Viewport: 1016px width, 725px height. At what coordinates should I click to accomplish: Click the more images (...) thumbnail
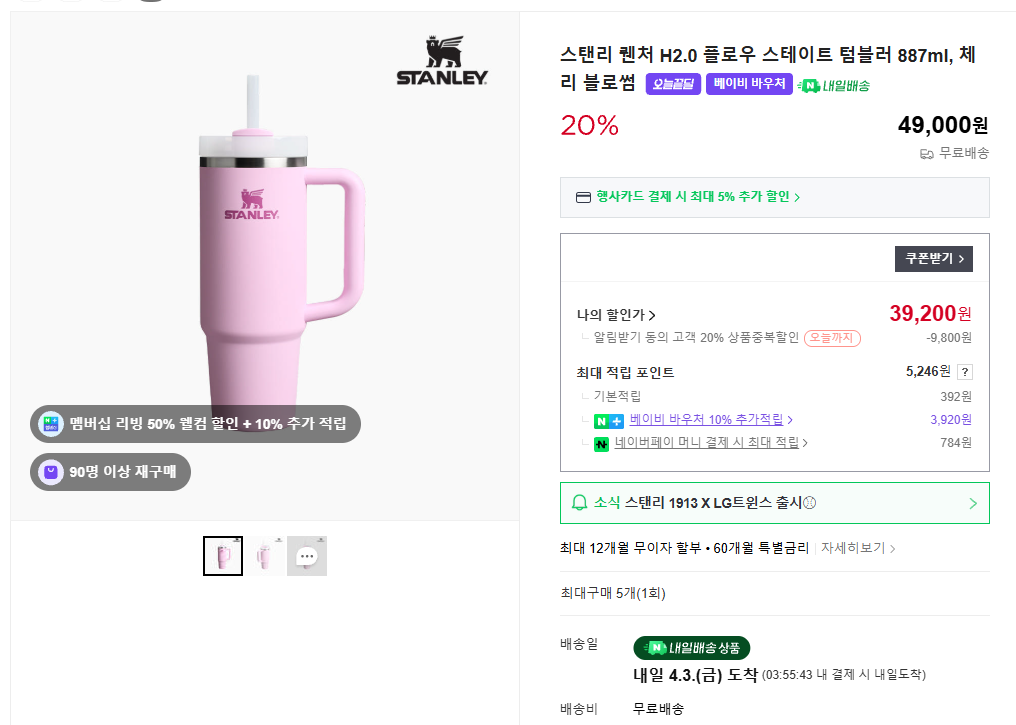click(x=307, y=556)
